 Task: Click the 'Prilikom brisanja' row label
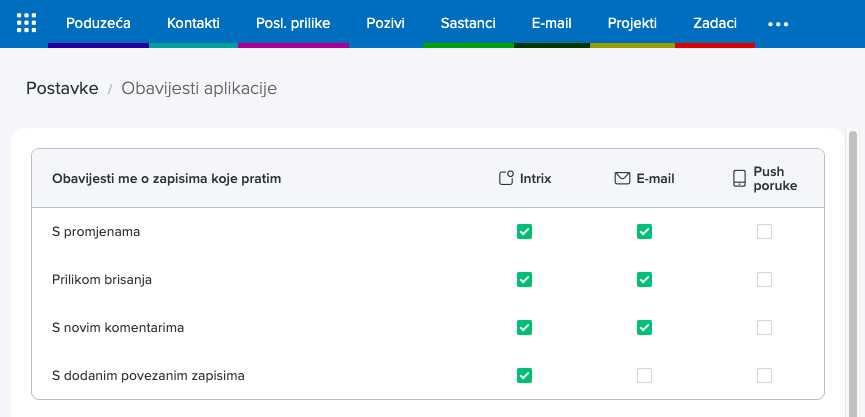[102, 280]
